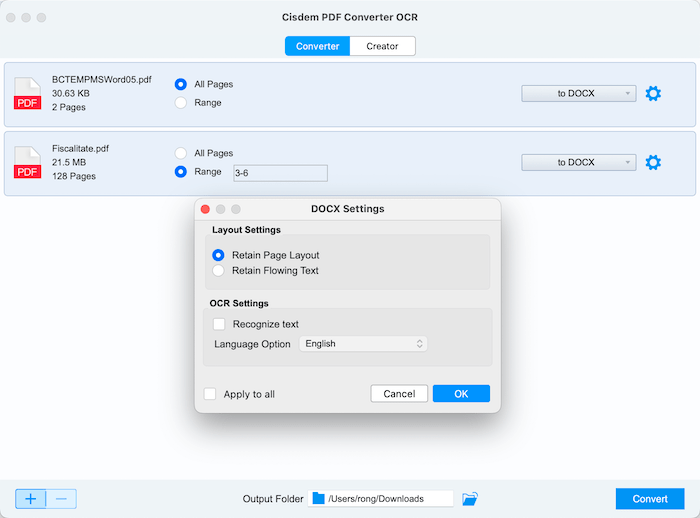Open settings gear for Fiscalitate.pdf

click(x=653, y=162)
